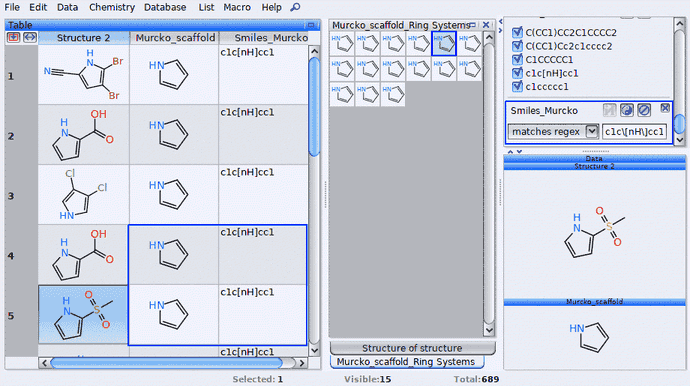Click the invert filter icon for Smiles_Murcko

(627, 110)
